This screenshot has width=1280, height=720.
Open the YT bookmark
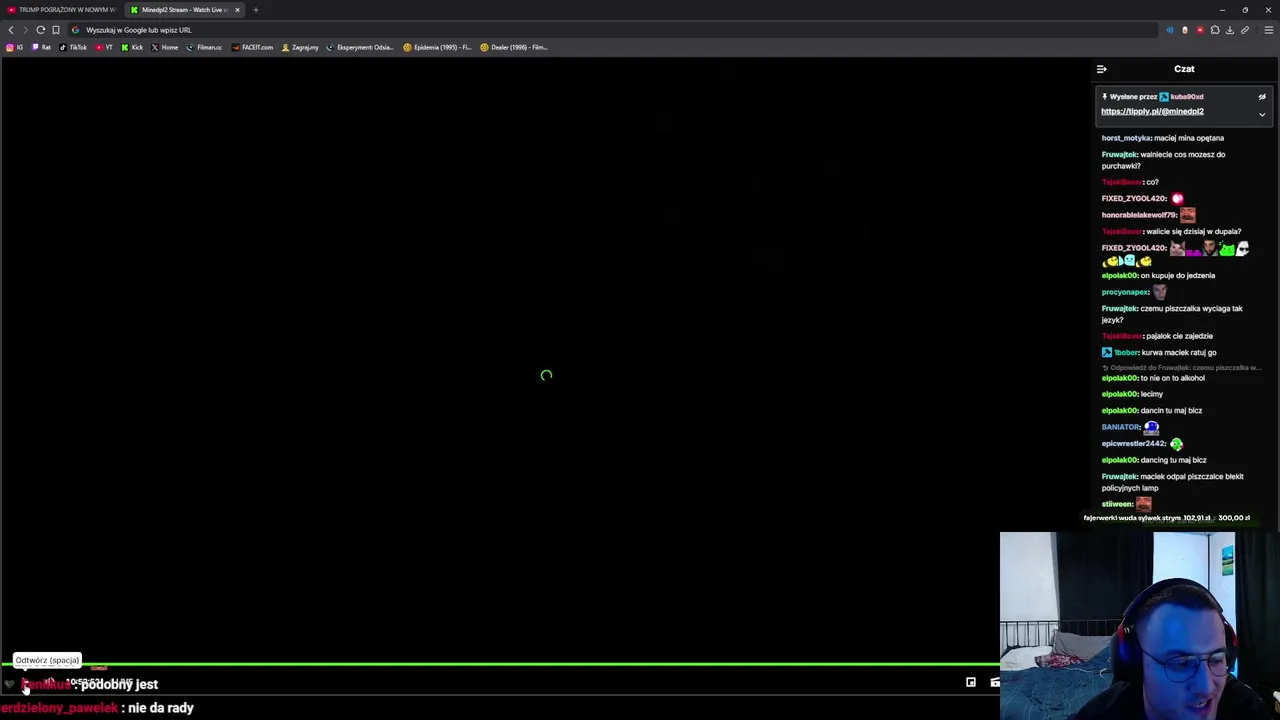point(105,47)
